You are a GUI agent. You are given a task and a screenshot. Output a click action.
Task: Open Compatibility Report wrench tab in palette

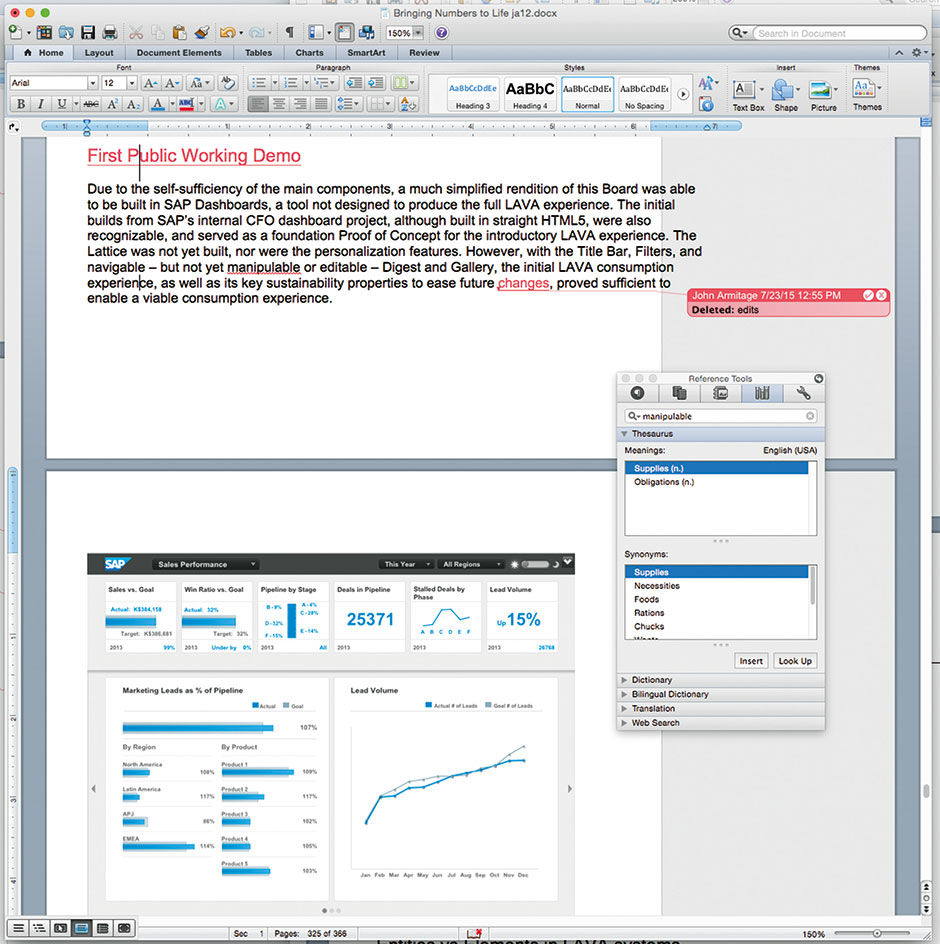tap(803, 394)
